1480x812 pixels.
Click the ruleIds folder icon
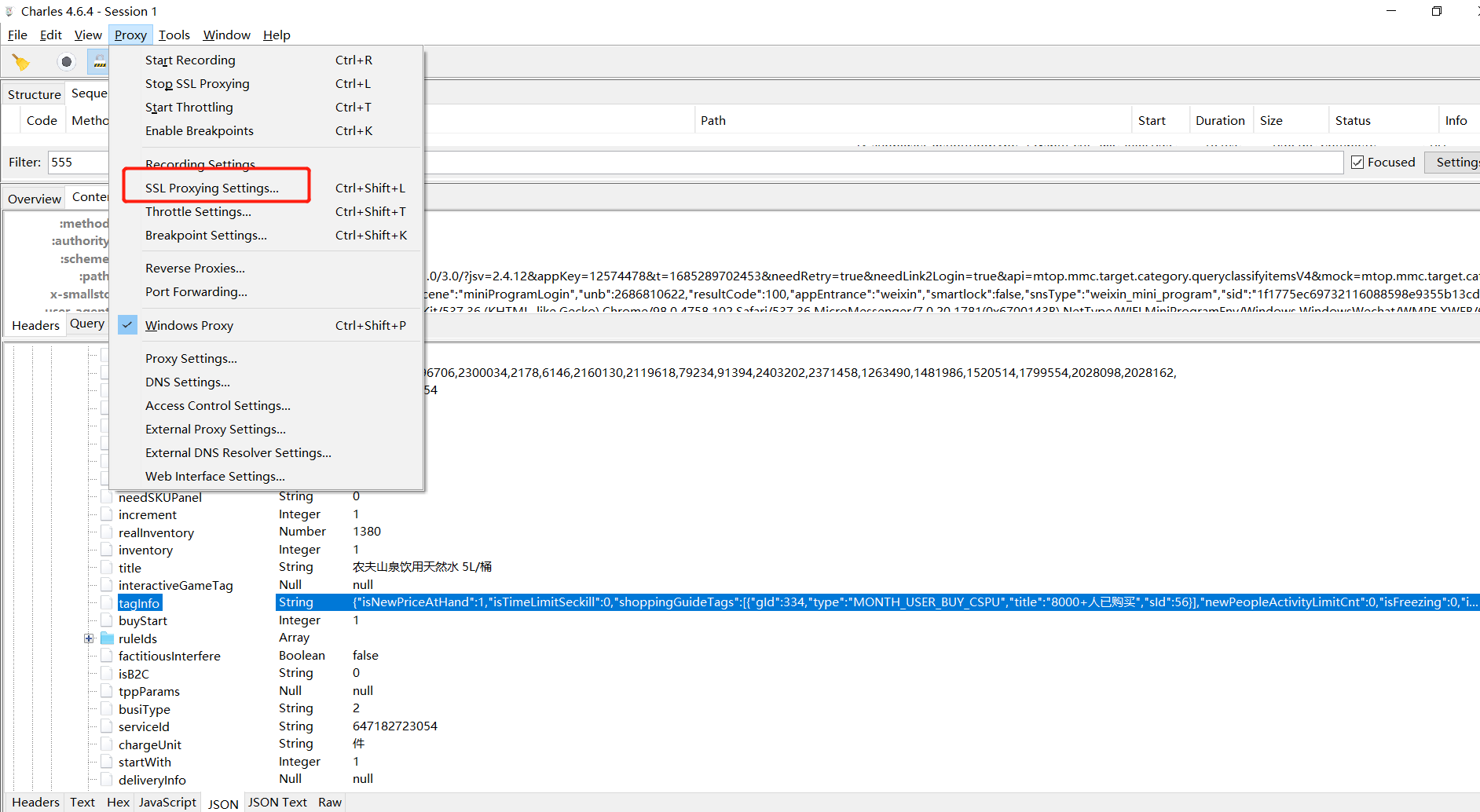click(107, 638)
